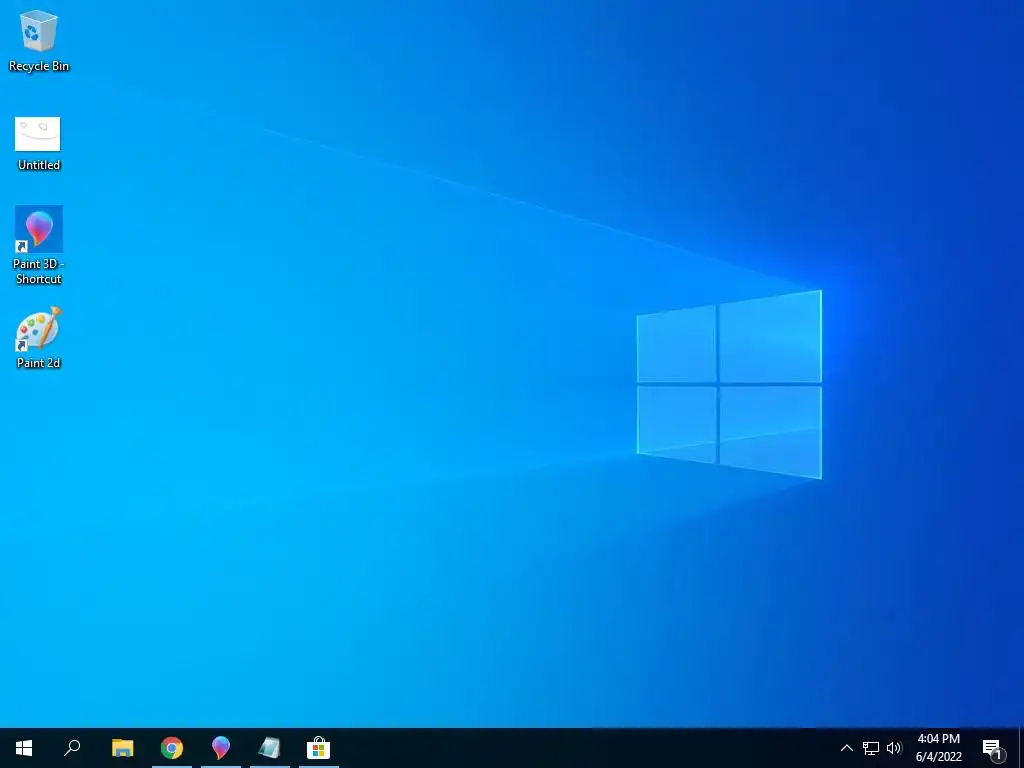Open the notepad-style app on the taskbar

tap(269, 748)
